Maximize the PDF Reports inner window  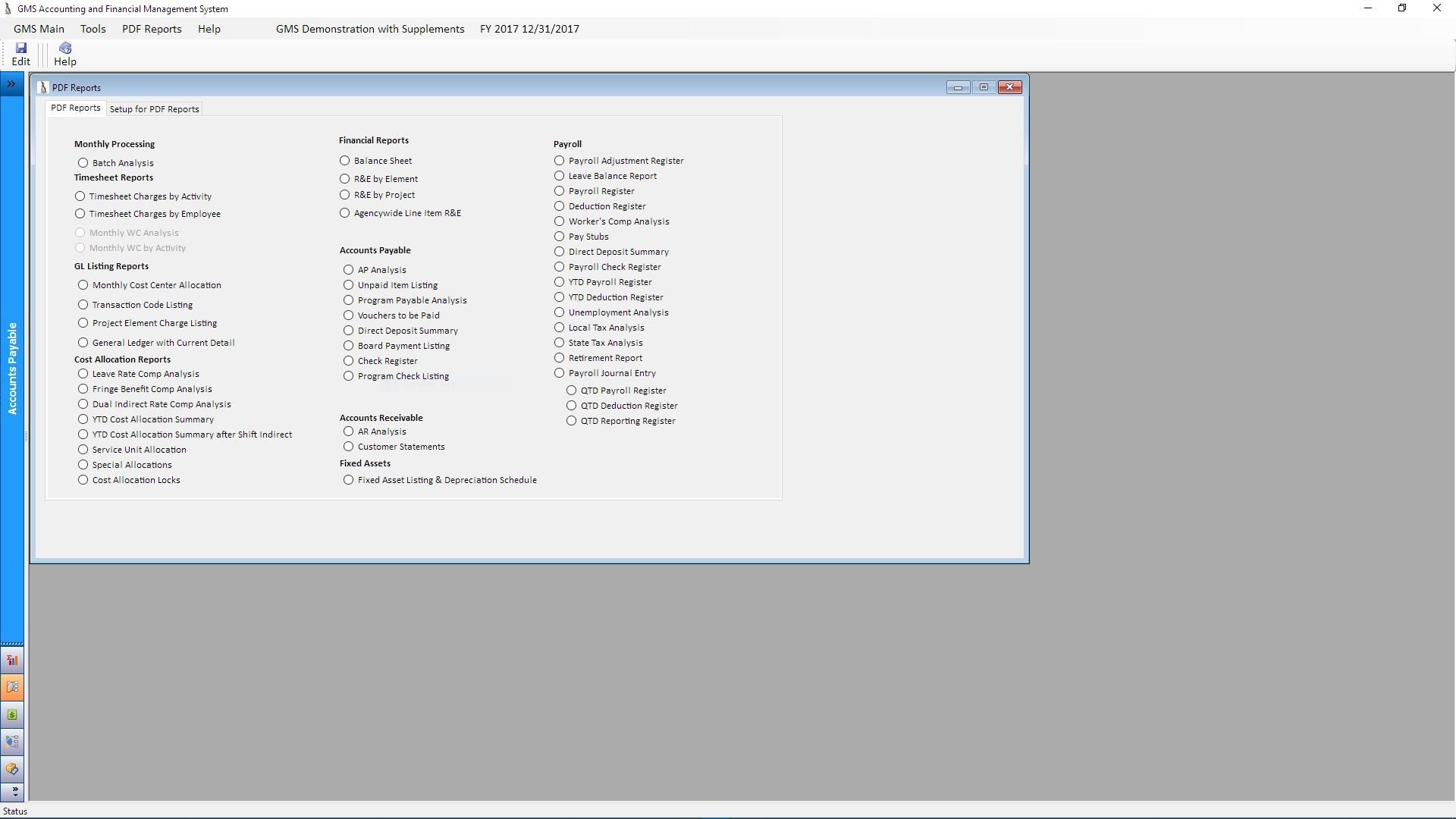[x=984, y=87]
